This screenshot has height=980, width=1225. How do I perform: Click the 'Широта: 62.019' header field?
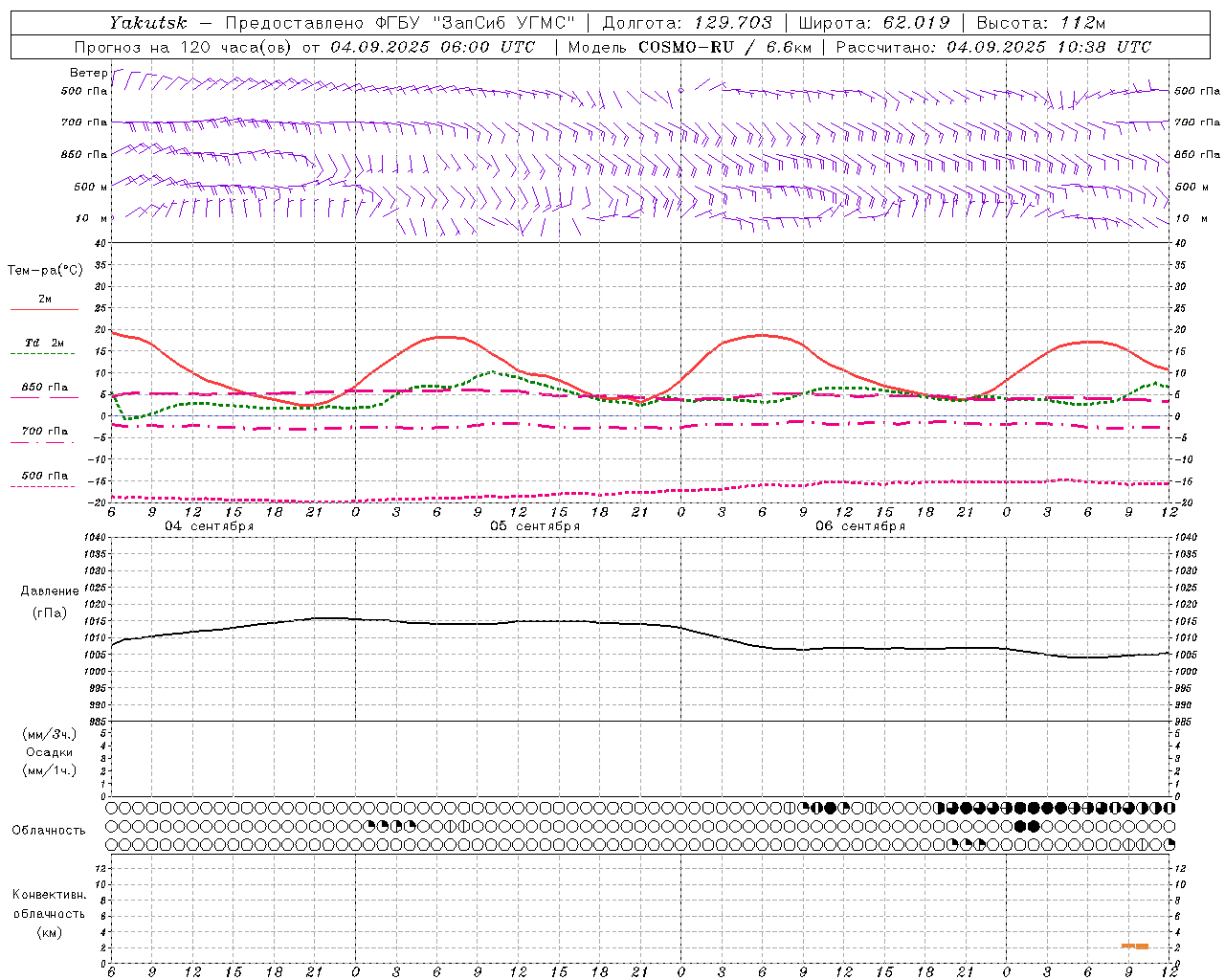click(x=874, y=23)
